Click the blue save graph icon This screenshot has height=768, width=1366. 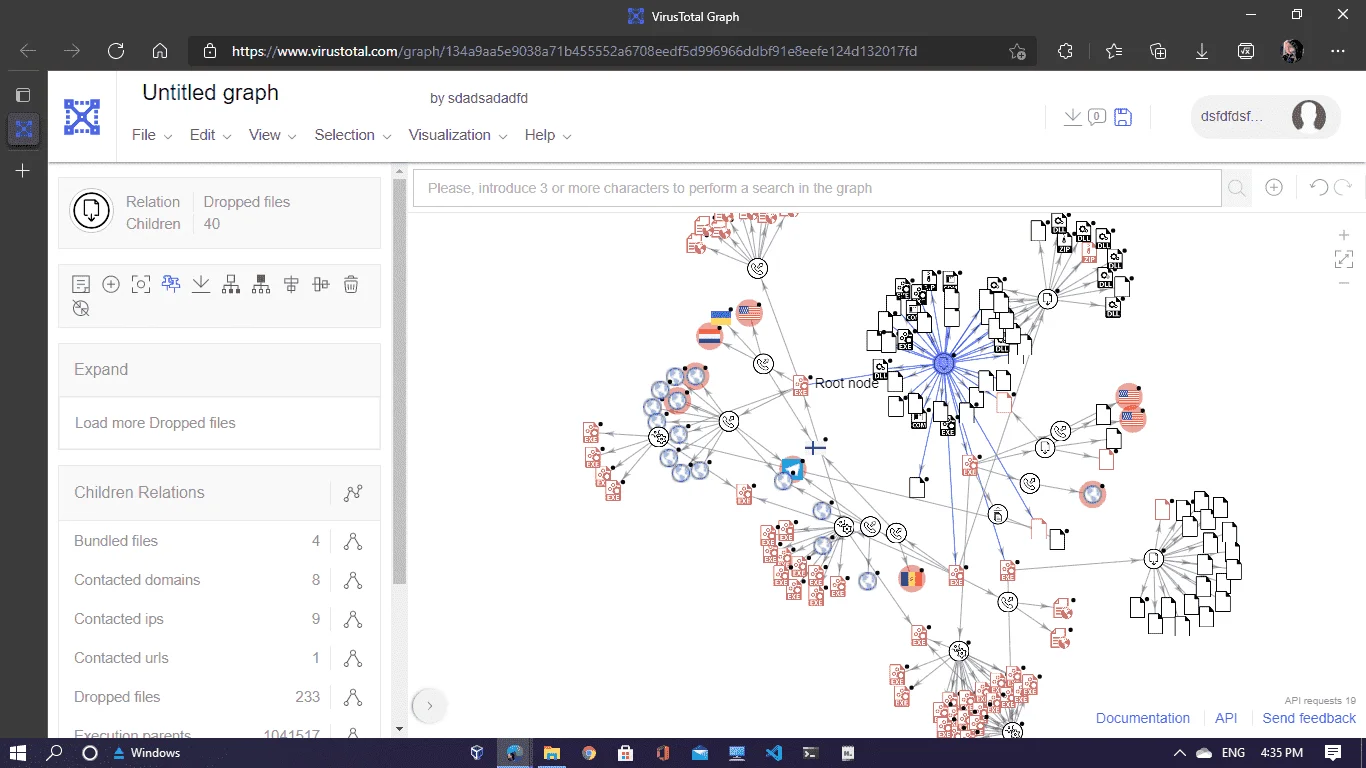tap(1123, 117)
